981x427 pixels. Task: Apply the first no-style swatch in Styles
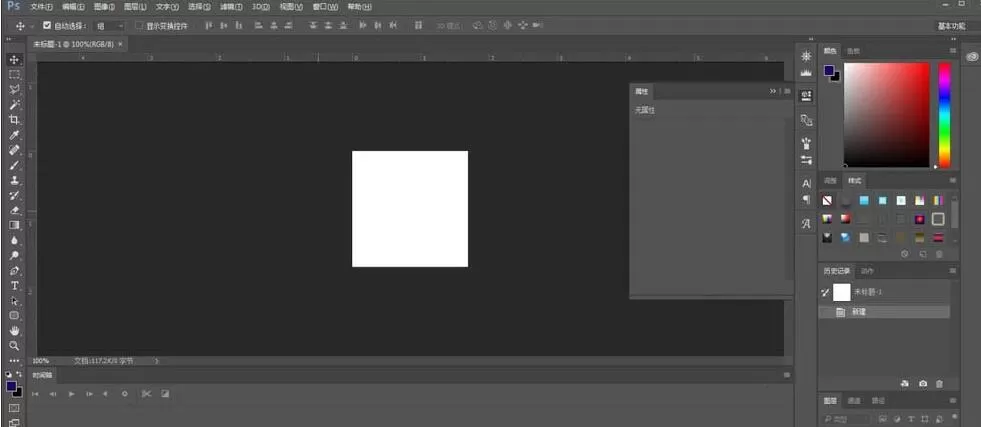[x=827, y=201]
